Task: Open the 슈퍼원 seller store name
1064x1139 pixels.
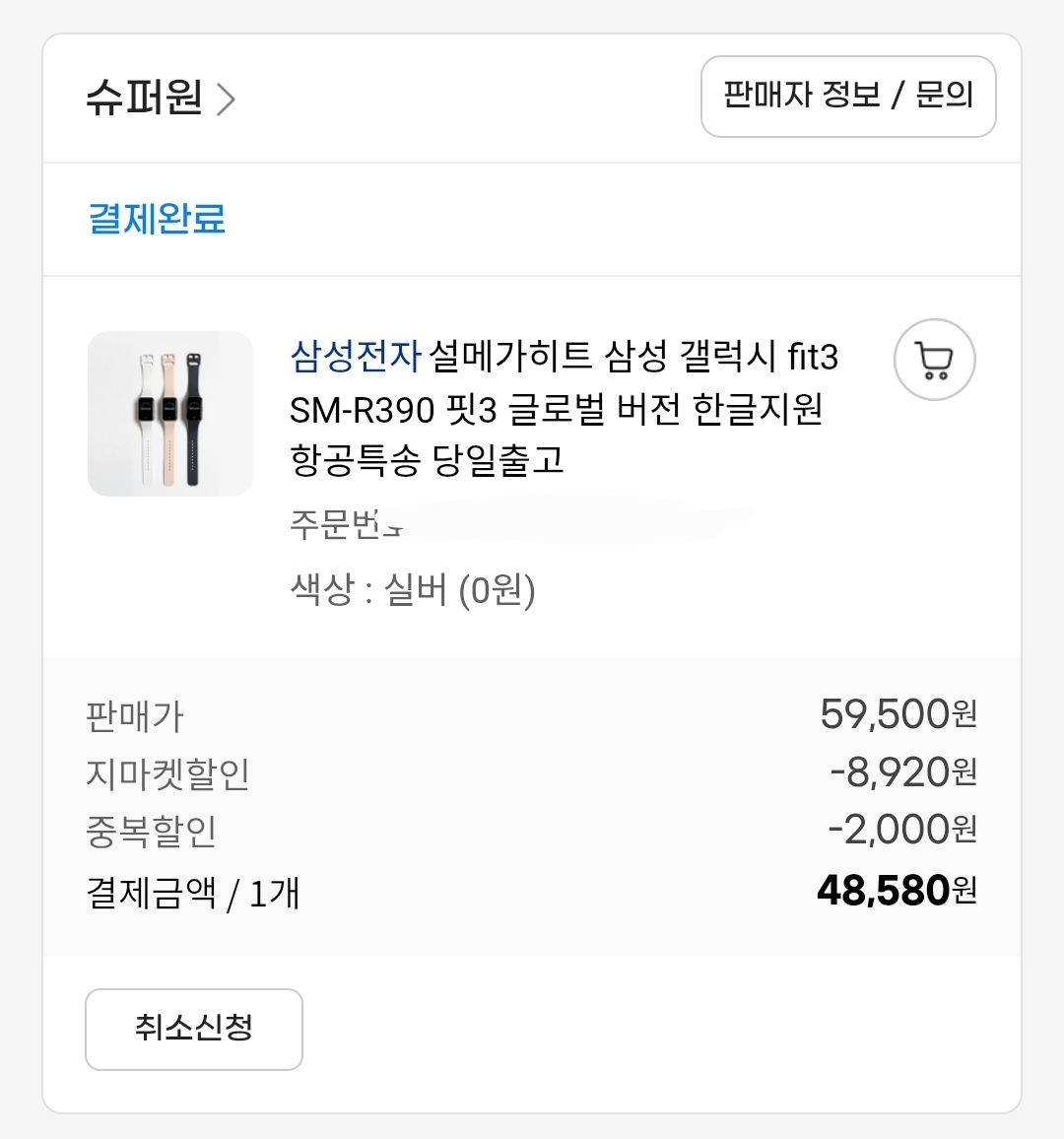Action: 144,98
